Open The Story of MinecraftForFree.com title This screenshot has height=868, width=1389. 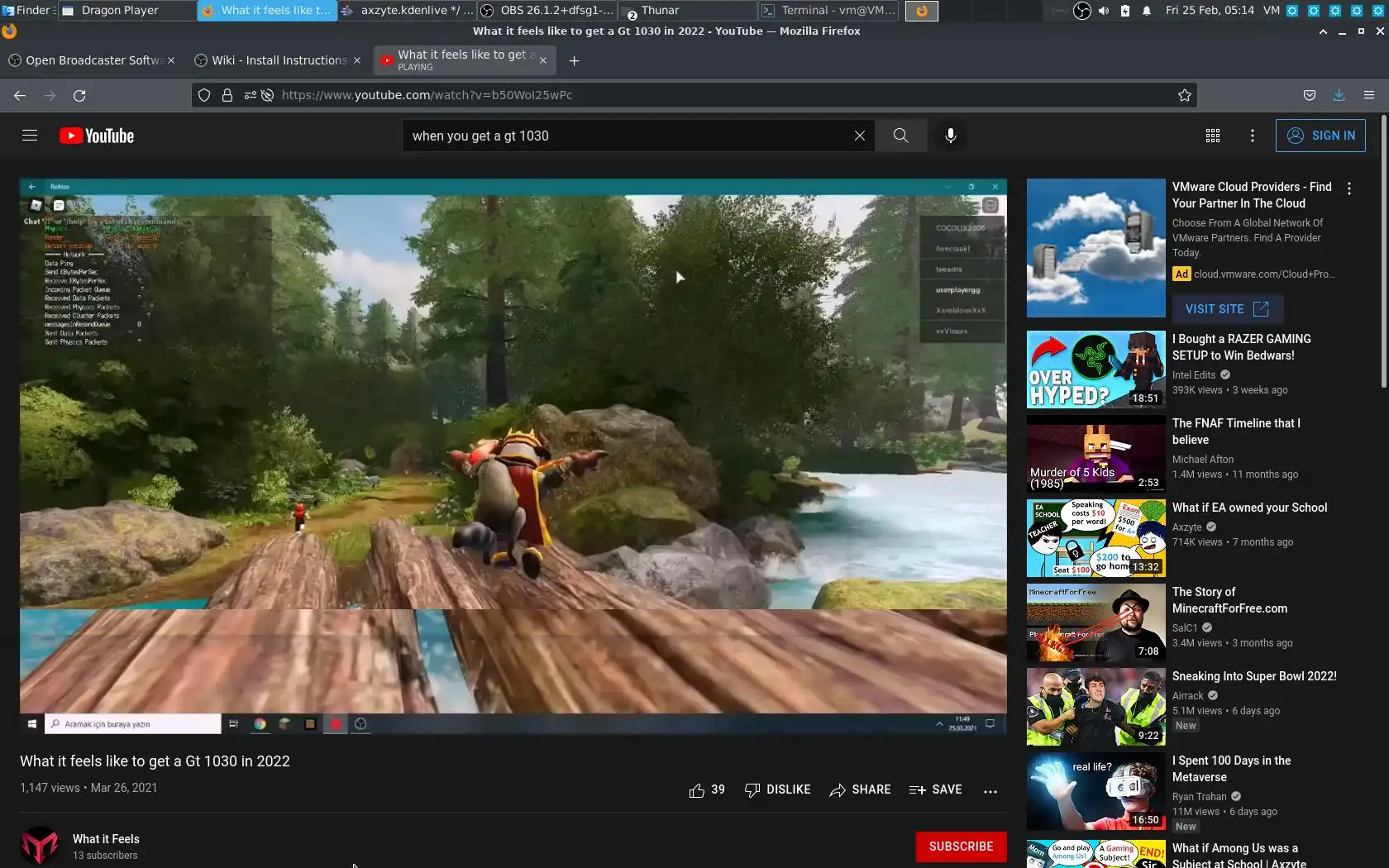tap(1229, 600)
